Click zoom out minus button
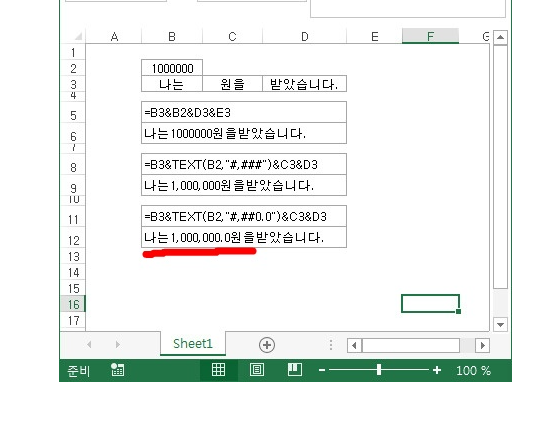Screen dimensions: 548x424 coord(322,370)
